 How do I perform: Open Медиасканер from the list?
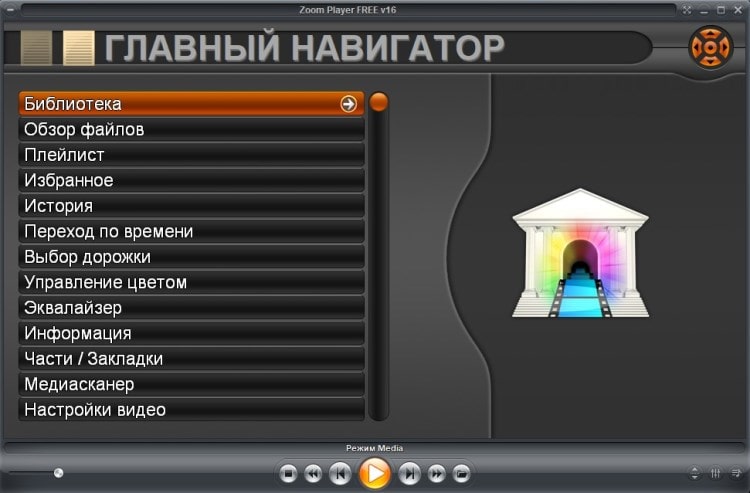(x=191, y=384)
